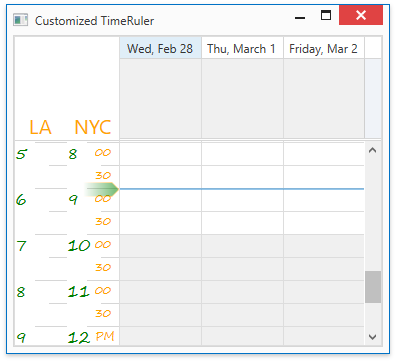Viewport: 396px width, 362px height.
Task: Click the NYC 11 hour label
Action: click(79, 292)
